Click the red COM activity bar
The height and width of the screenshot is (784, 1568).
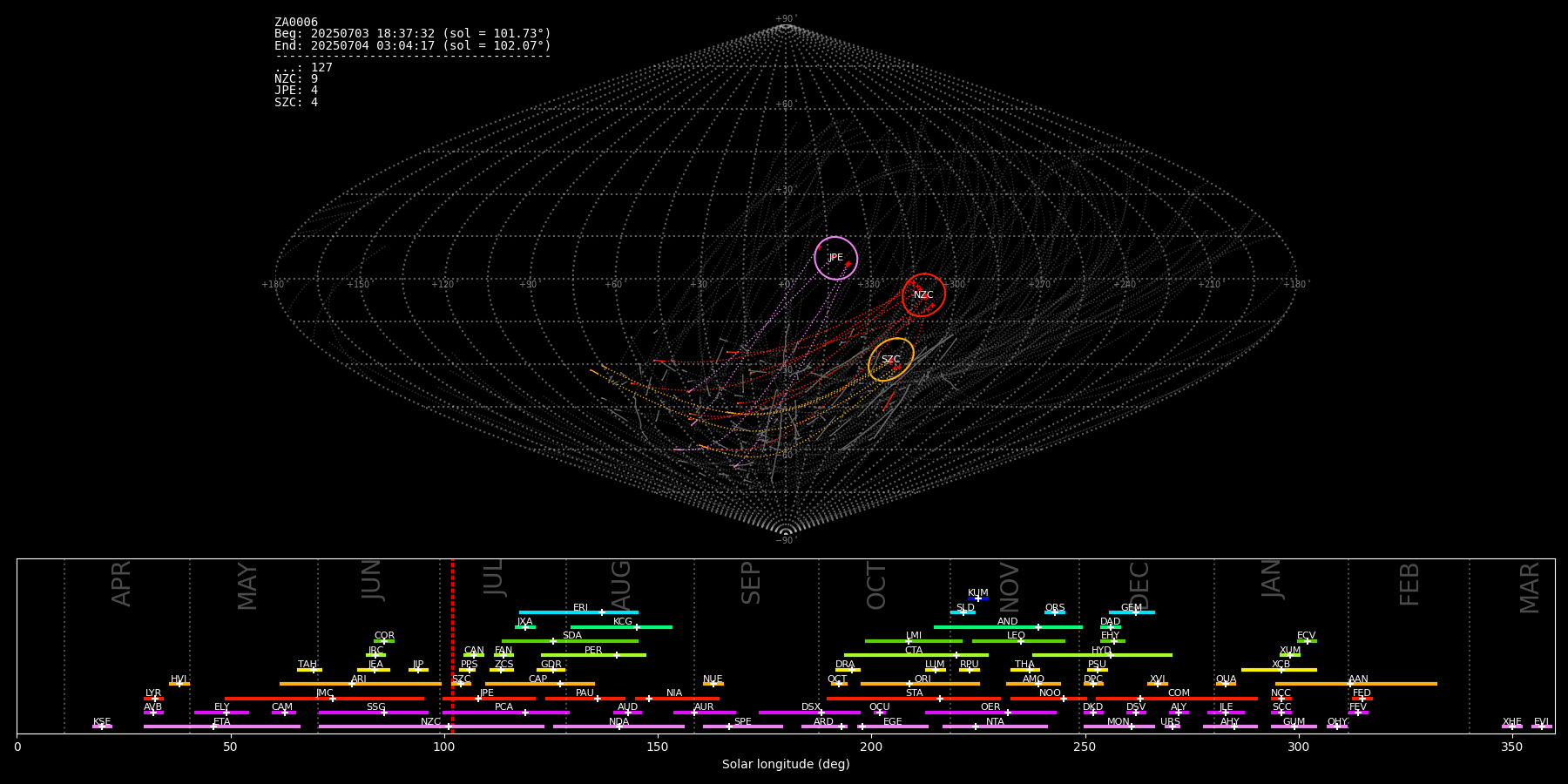click(x=1177, y=699)
